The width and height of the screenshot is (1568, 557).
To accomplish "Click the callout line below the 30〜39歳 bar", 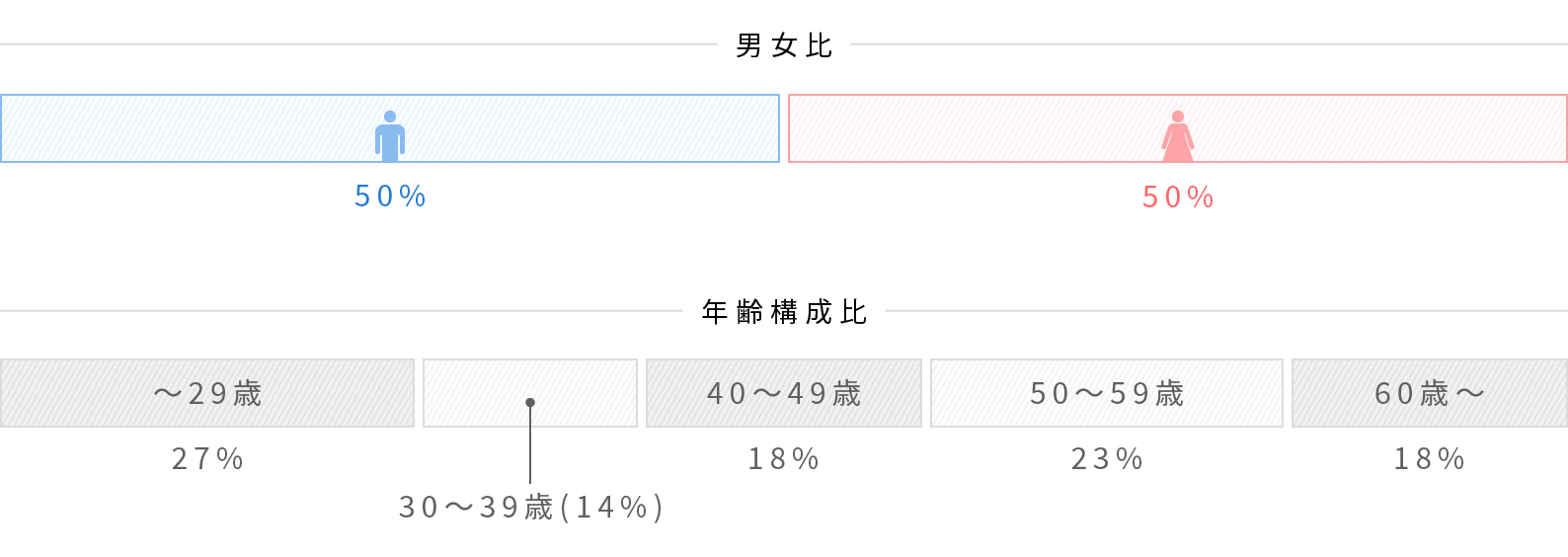I will (530, 444).
